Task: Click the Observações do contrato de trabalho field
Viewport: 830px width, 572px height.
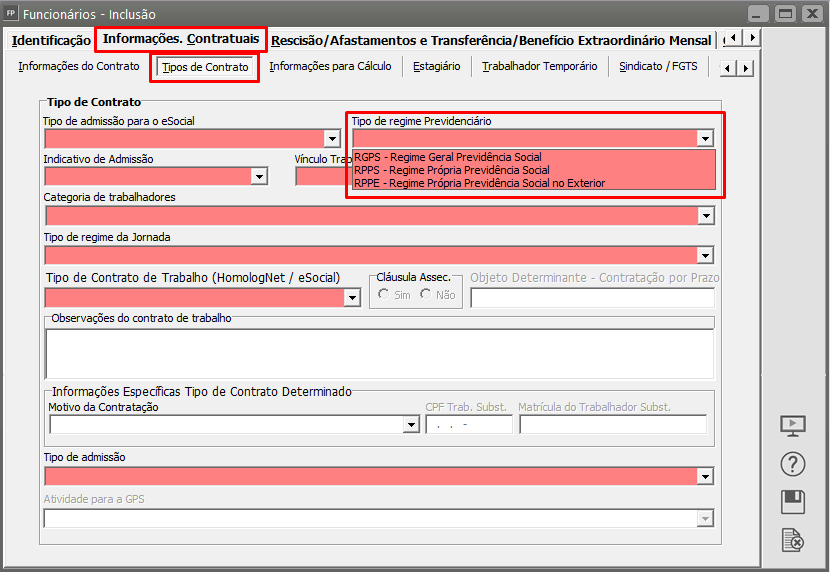Action: [379, 354]
